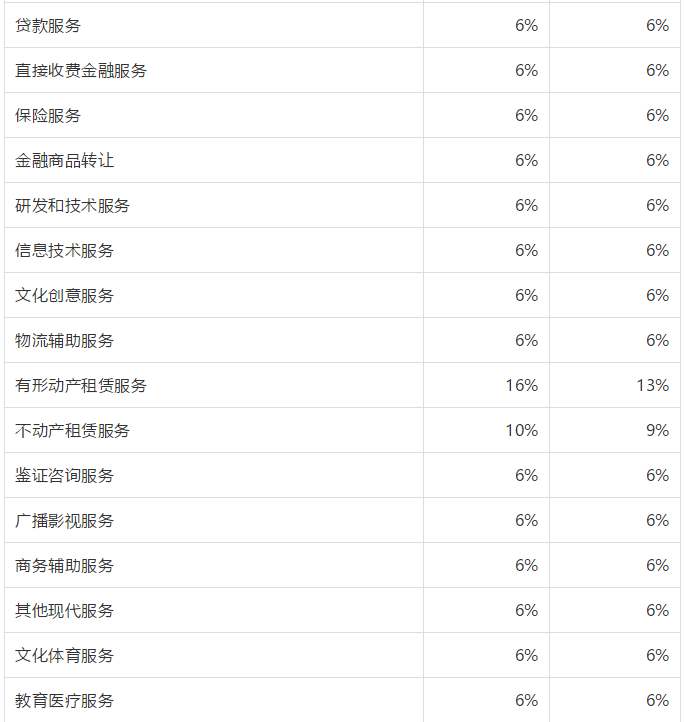Select the 物流辅助服务 row label
This screenshot has width=685, height=722.
tap(65, 341)
